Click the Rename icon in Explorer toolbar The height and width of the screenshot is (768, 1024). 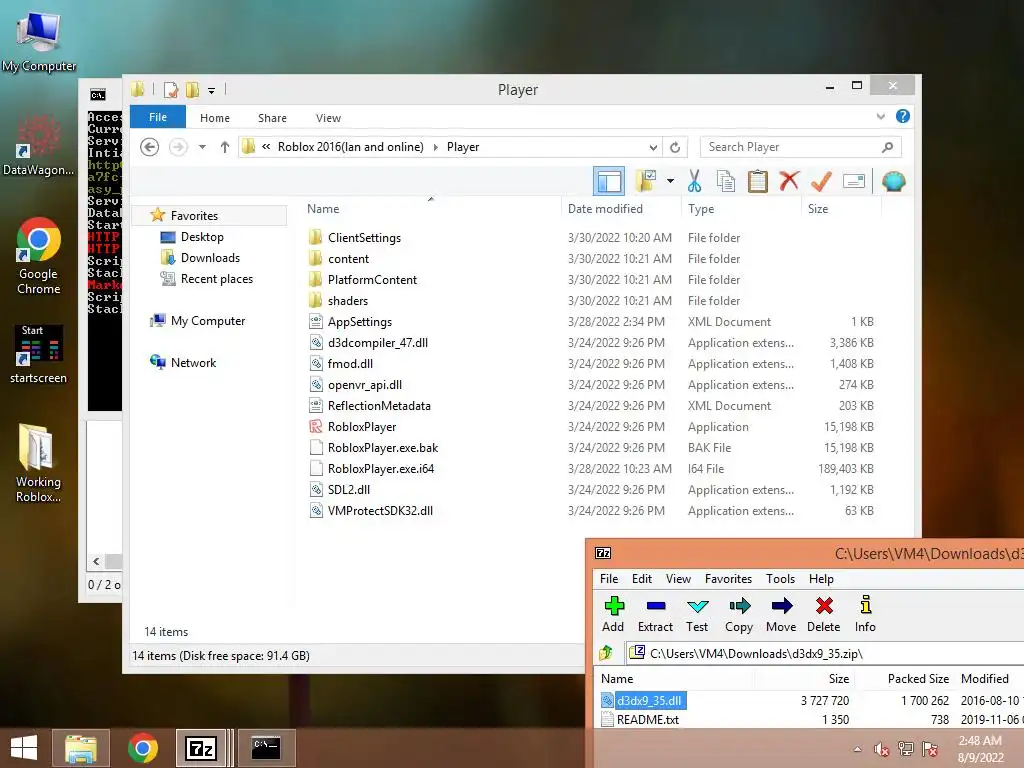click(854, 181)
